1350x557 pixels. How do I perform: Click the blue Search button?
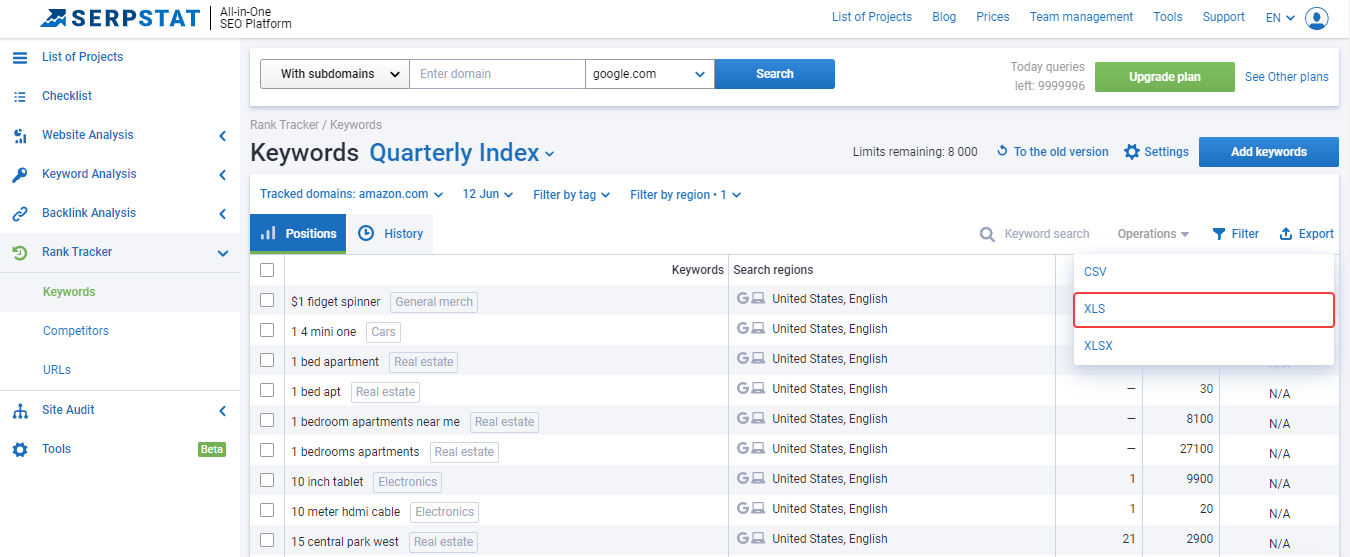(774, 74)
